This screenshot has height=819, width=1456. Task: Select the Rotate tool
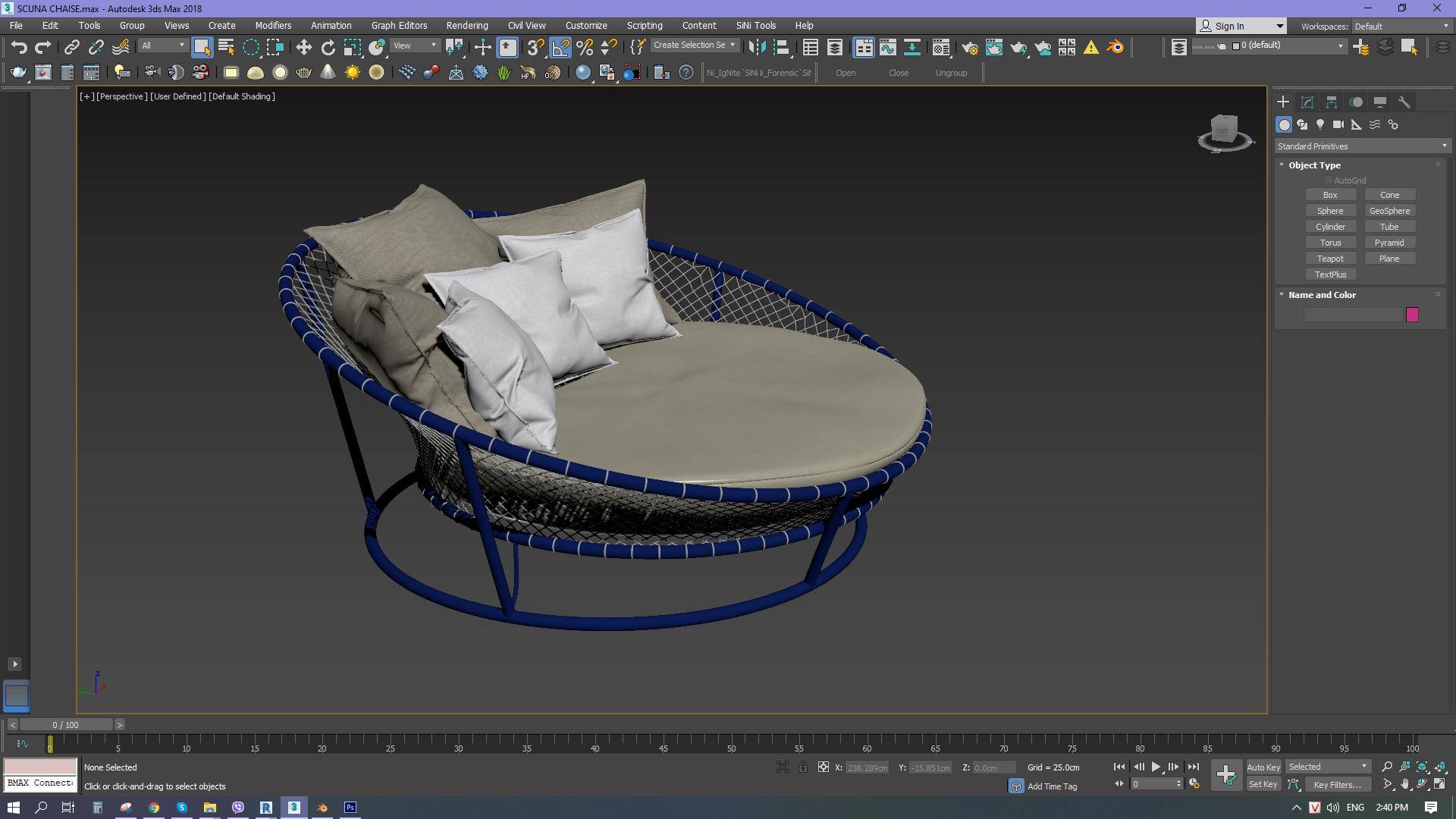[328, 47]
